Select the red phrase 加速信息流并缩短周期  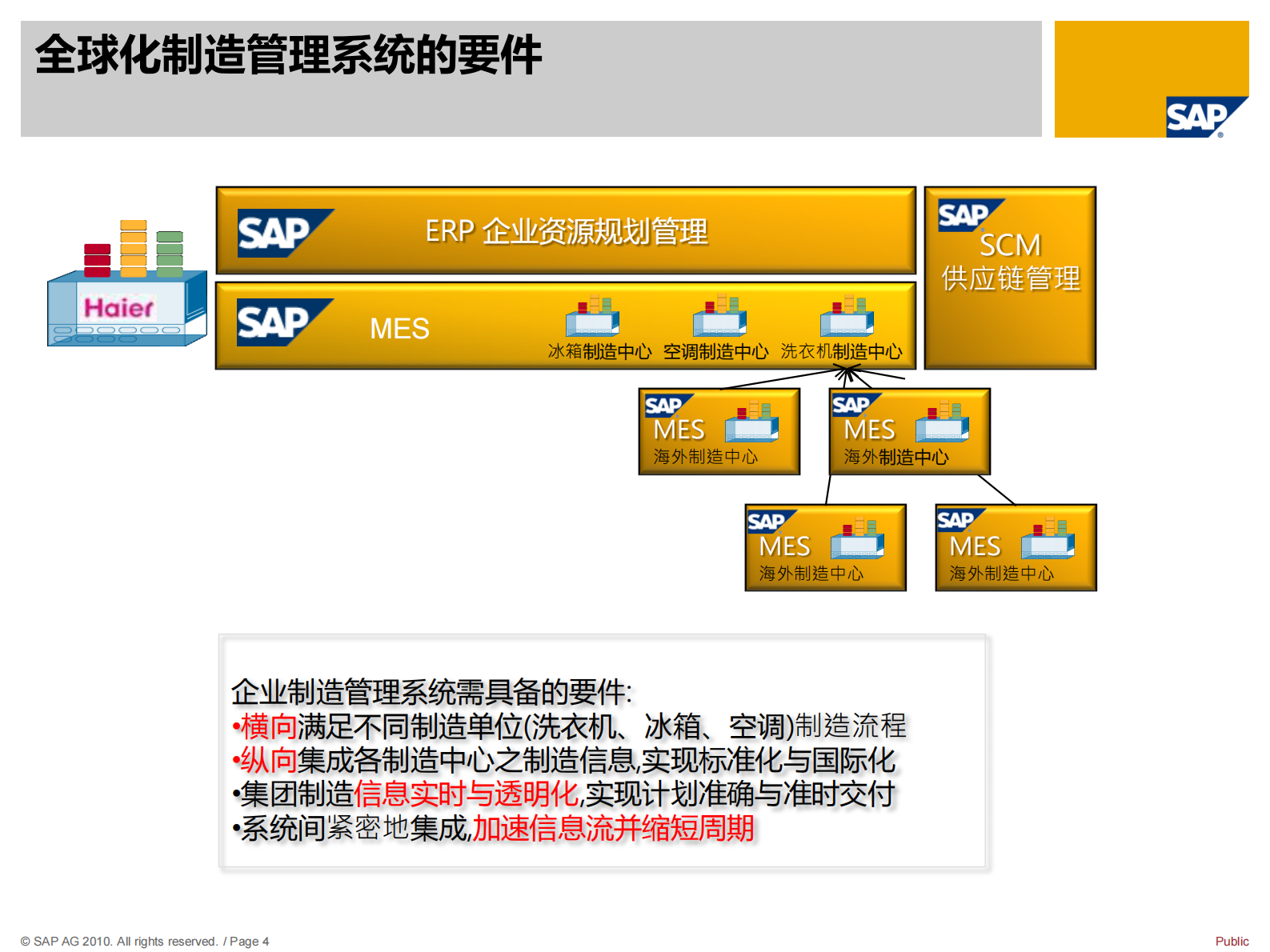point(613,828)
